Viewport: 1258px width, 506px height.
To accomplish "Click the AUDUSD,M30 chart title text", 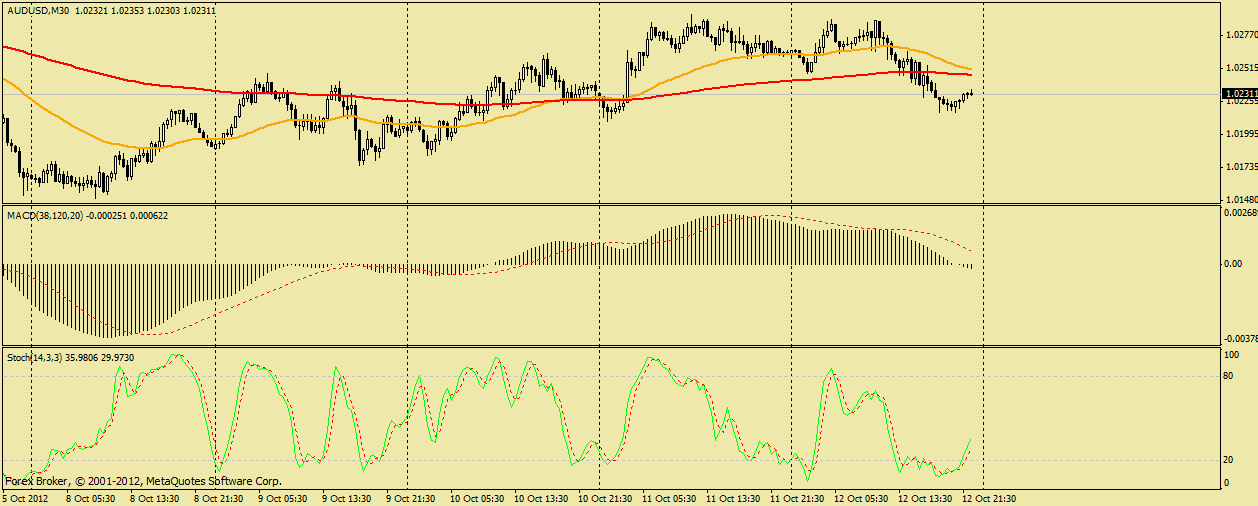I will pos(38,10).
